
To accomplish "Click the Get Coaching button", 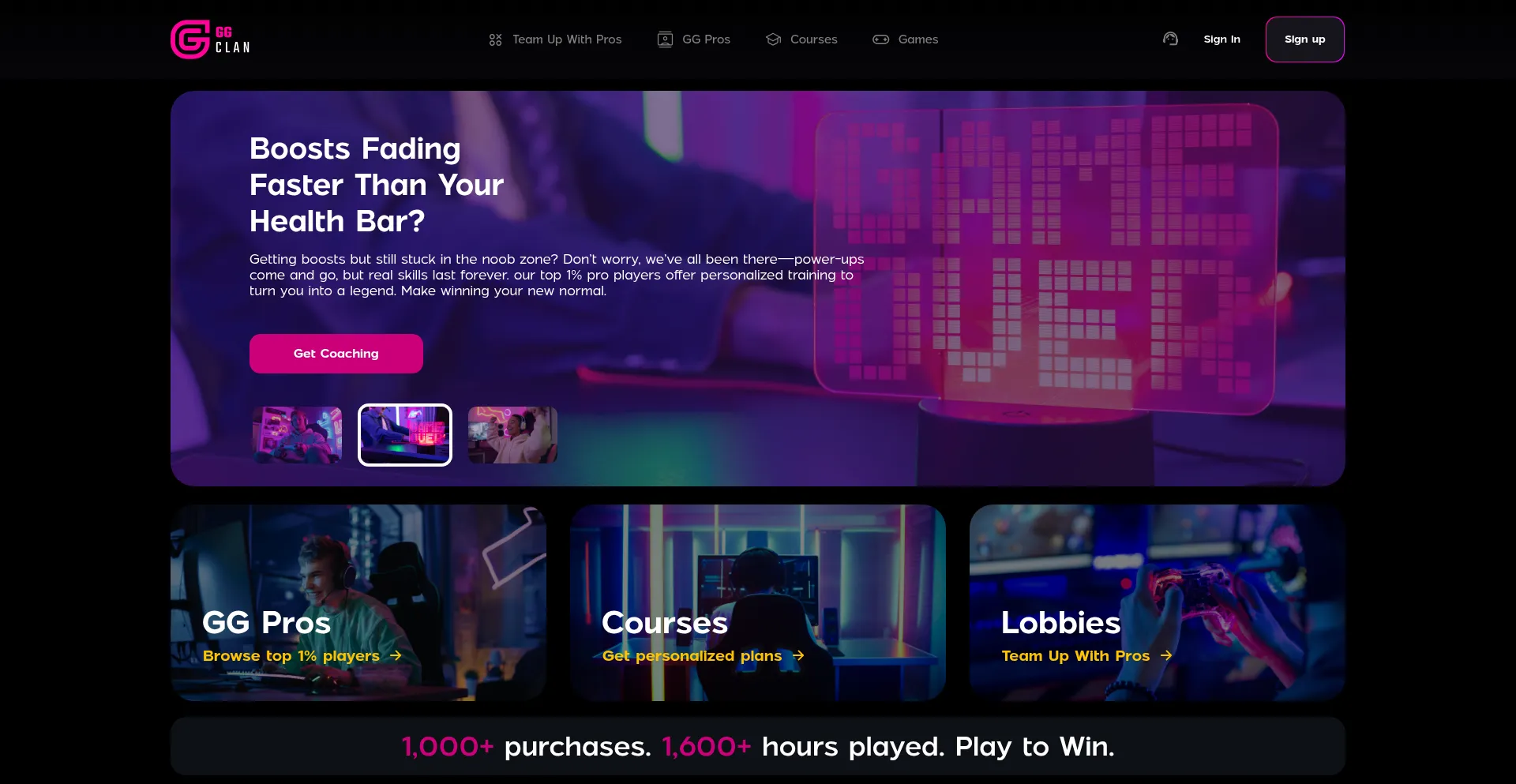I will pyautogui.click(x=336, y=354).
